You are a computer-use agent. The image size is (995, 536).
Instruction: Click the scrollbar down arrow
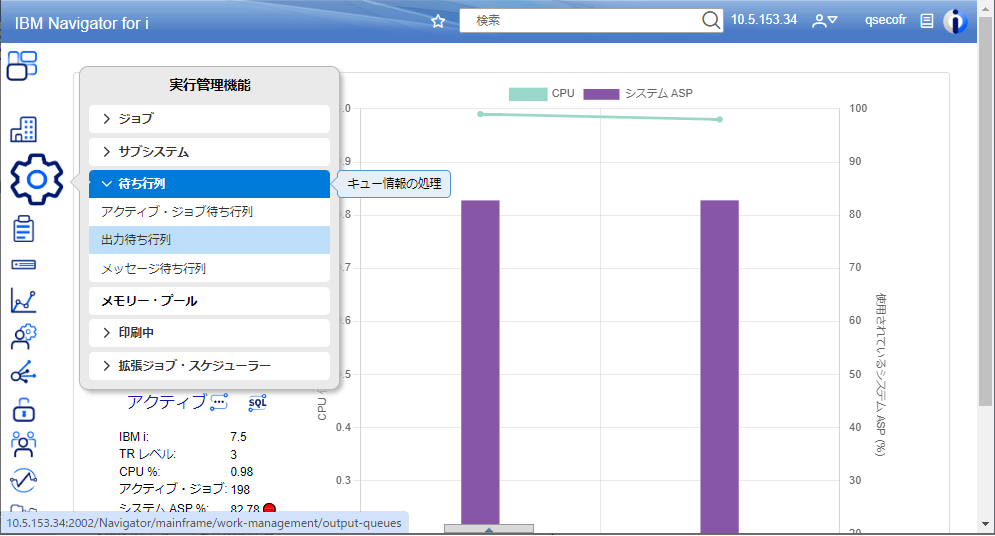click(x=985, y=525)
